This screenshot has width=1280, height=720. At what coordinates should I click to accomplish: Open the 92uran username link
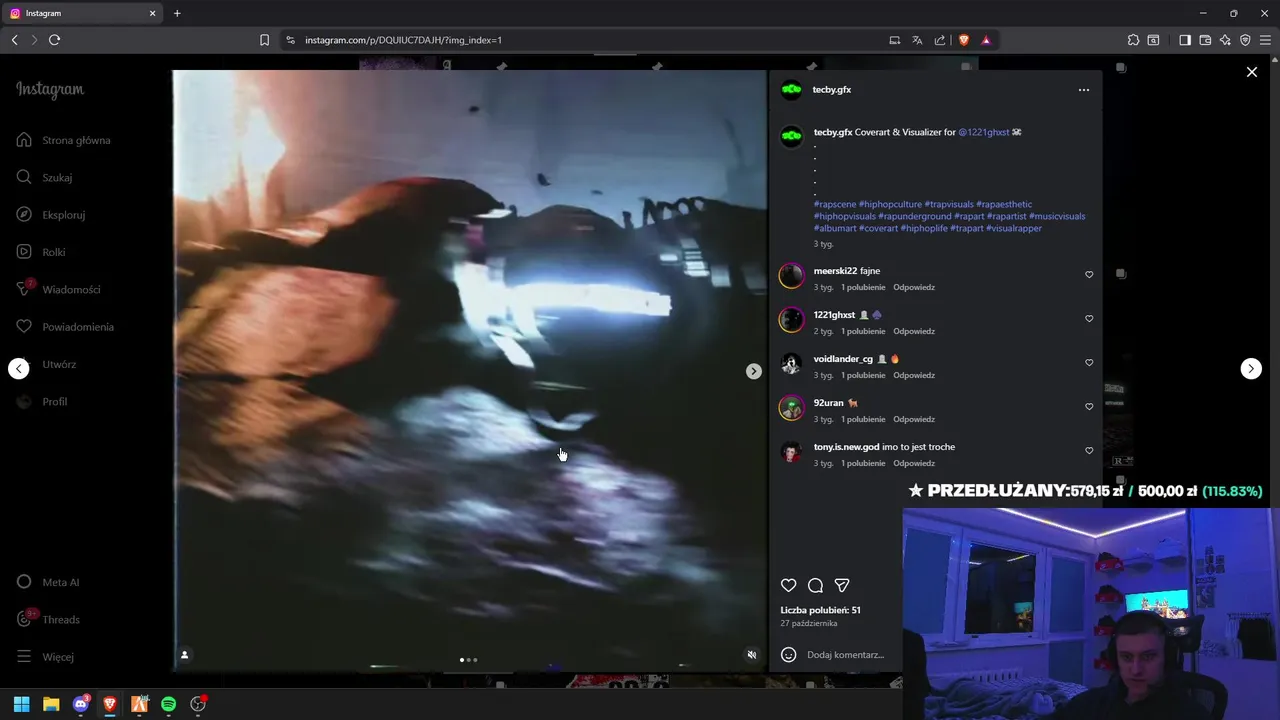pos(829,403)
